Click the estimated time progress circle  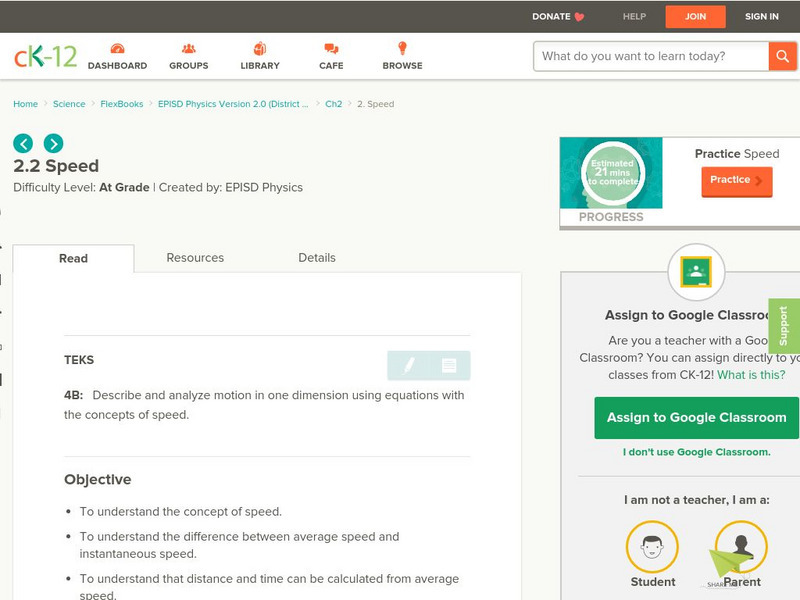(613, 173)
